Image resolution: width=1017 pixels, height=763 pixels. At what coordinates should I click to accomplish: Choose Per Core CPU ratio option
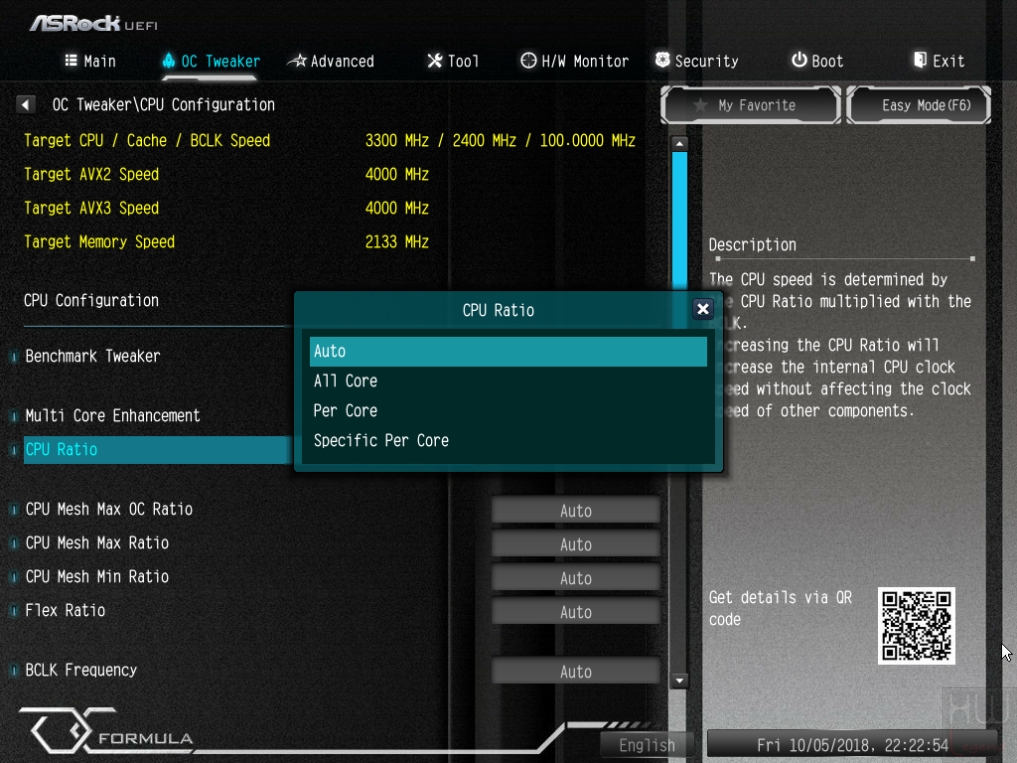click(508, 411)
